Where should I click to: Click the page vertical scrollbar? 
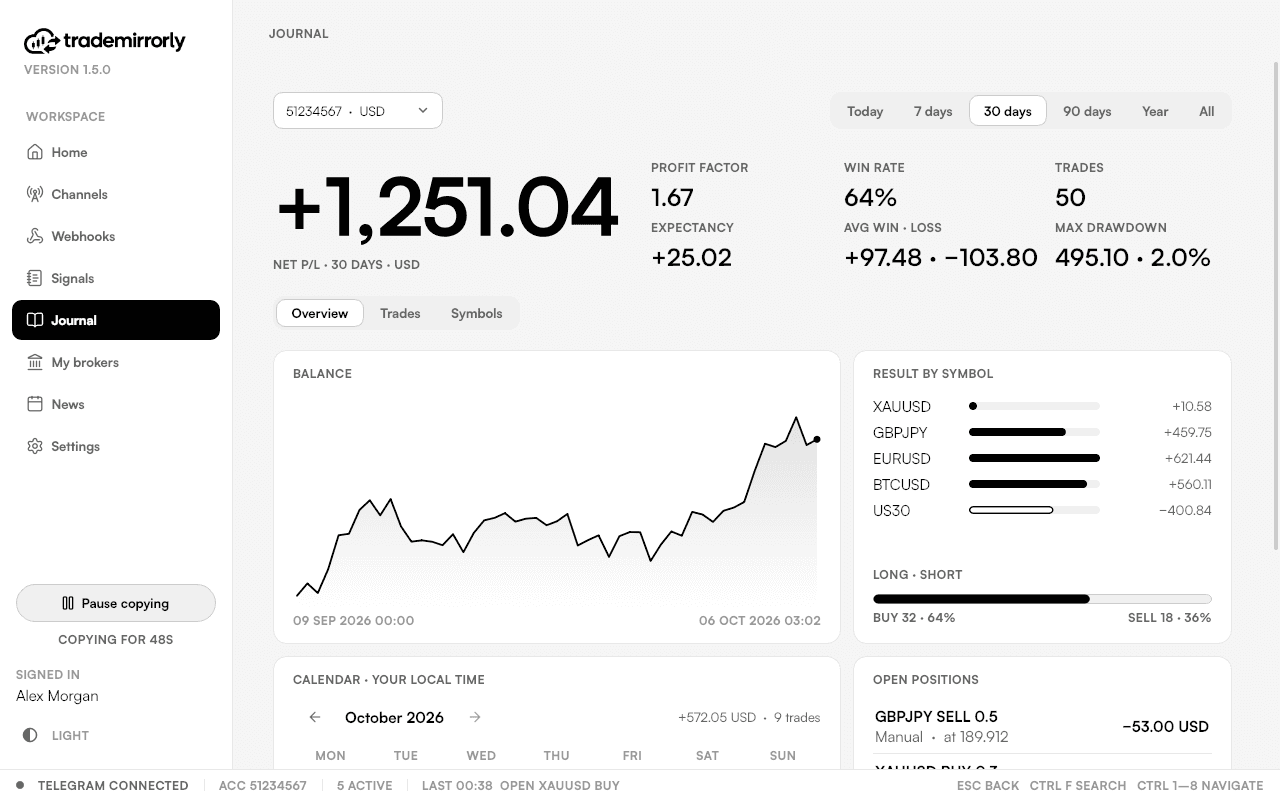click(1275, 305)
